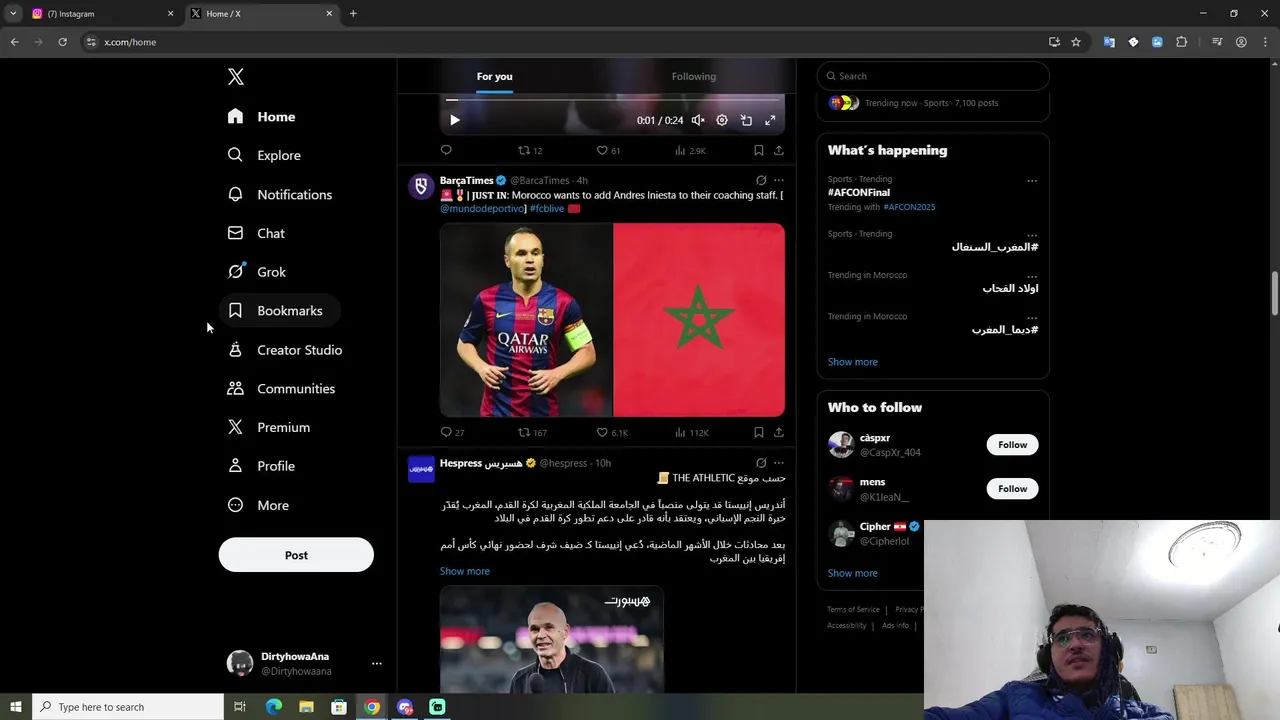The height and width of the screenshot is (720, 1280).
Task: Reply to BarçaTimes post with 27 replies
Action: [452, 432]
